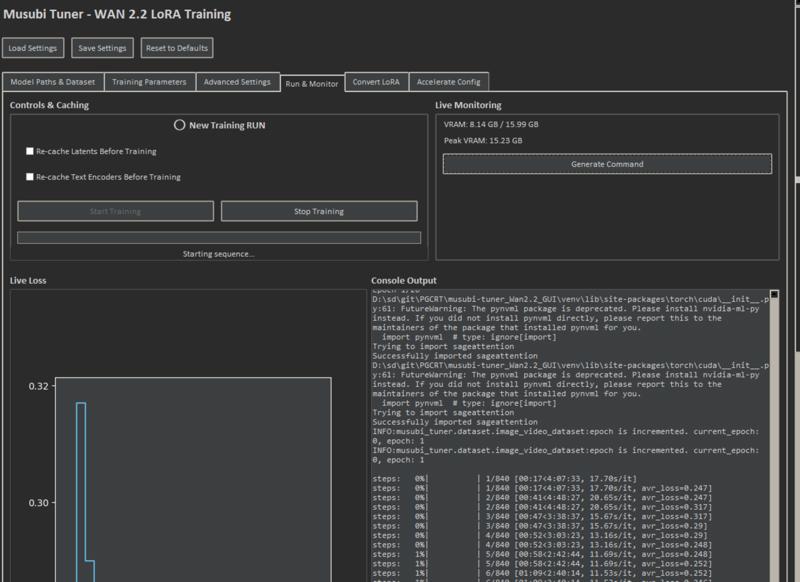Viewport: 800px width, 582px height.
Task: Enable Re-cache Latents Before Training
Action: tap(30, 151)
